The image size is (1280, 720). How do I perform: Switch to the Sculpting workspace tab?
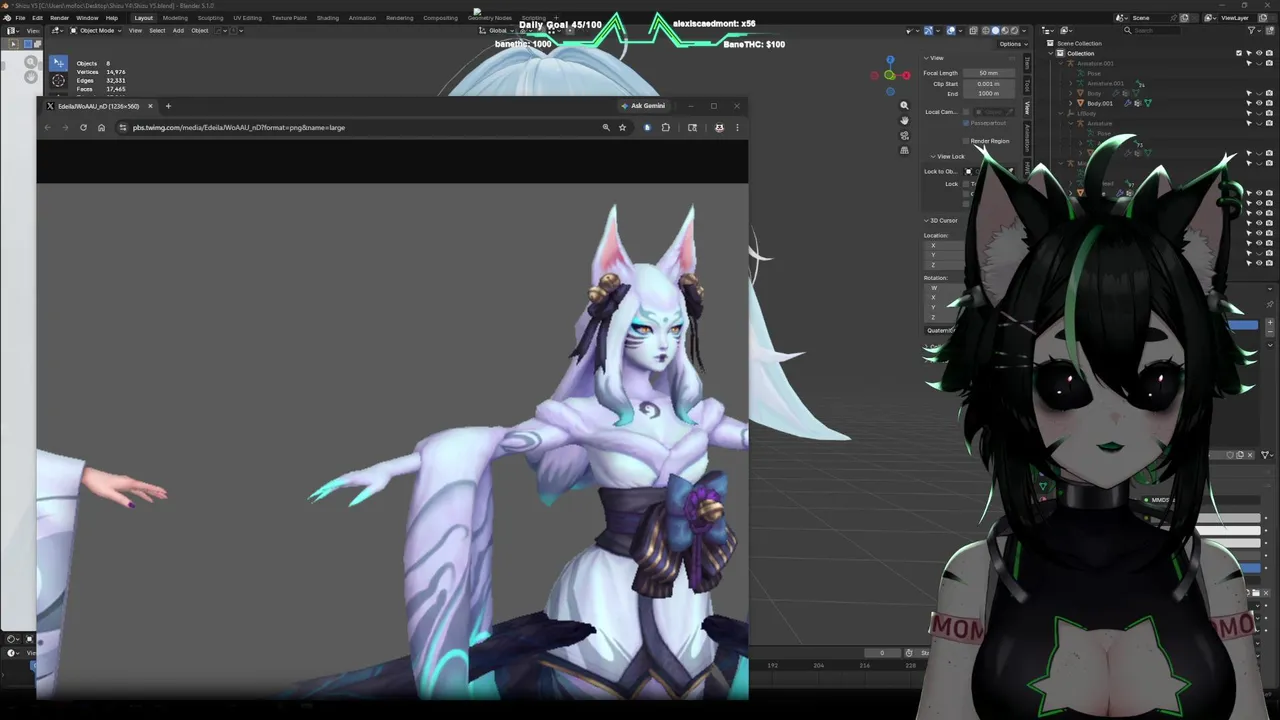click(x=210, y=18)
